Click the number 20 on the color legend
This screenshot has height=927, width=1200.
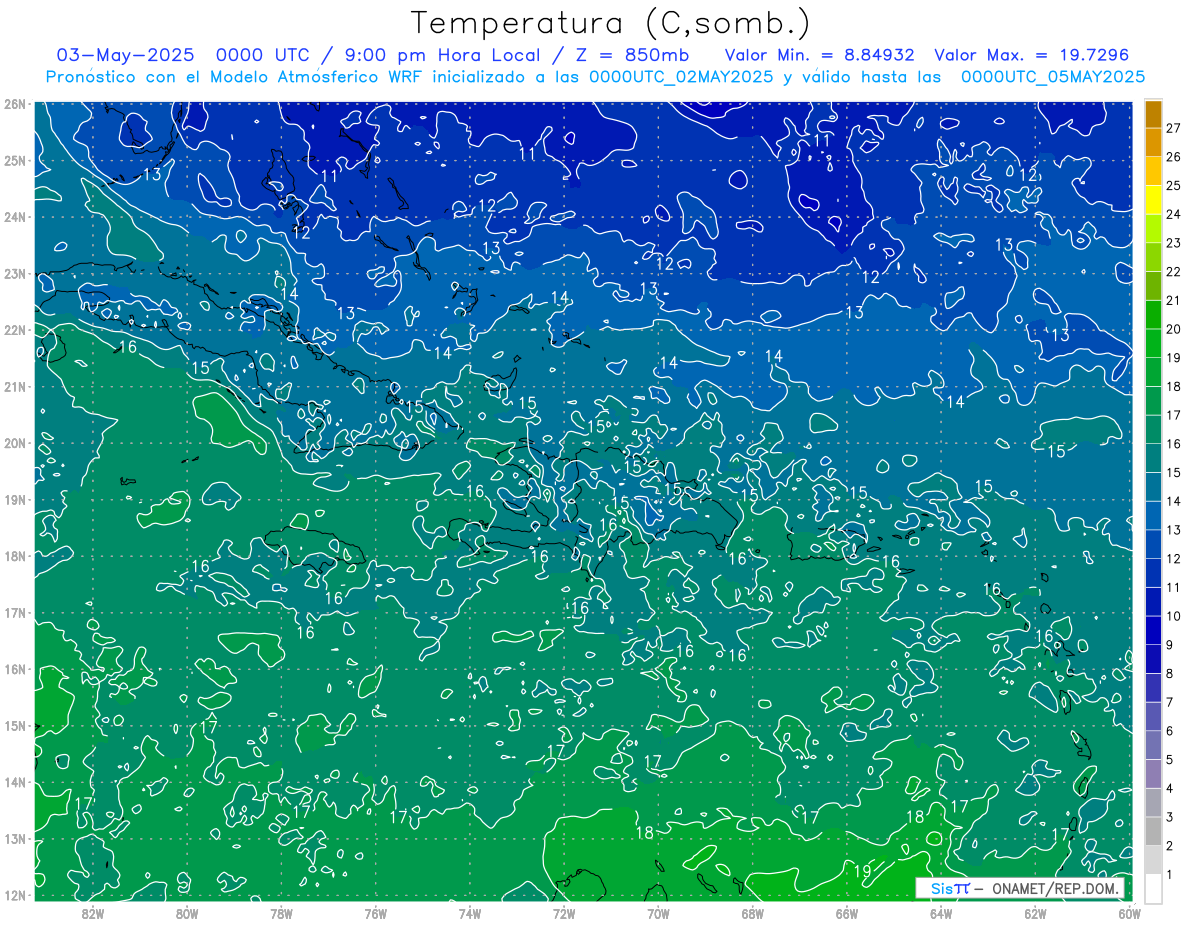tap(1173, 329)
